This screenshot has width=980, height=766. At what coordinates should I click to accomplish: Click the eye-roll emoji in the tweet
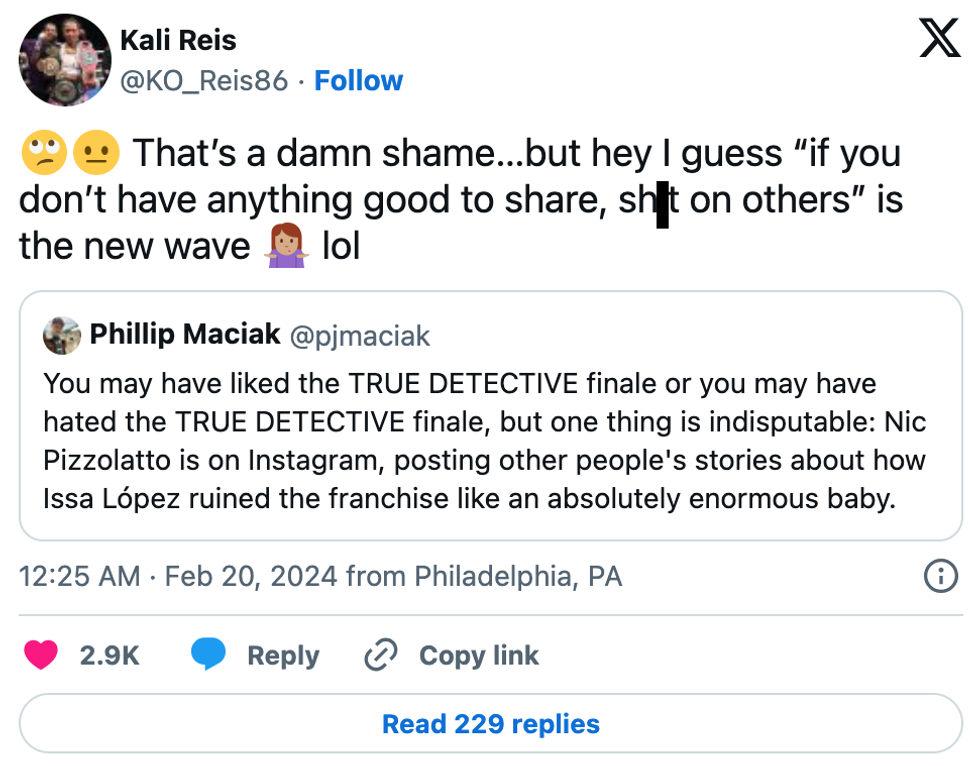point(43,153)
